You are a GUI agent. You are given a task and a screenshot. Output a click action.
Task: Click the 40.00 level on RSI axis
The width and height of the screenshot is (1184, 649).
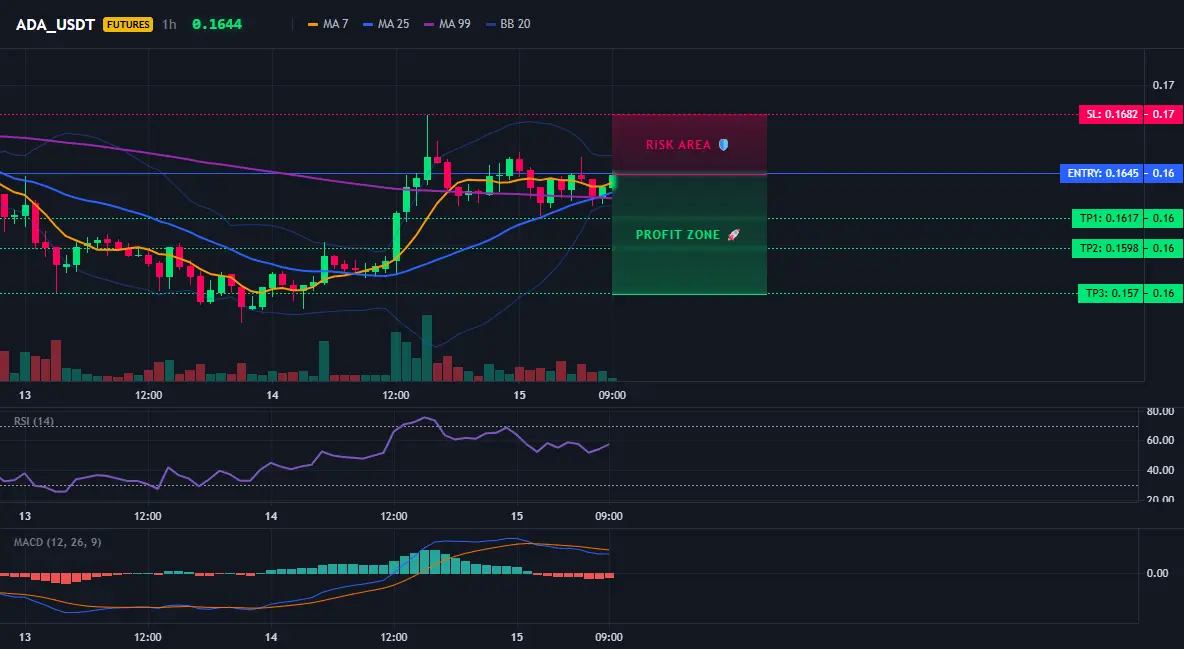click(x=1161, y=470)
